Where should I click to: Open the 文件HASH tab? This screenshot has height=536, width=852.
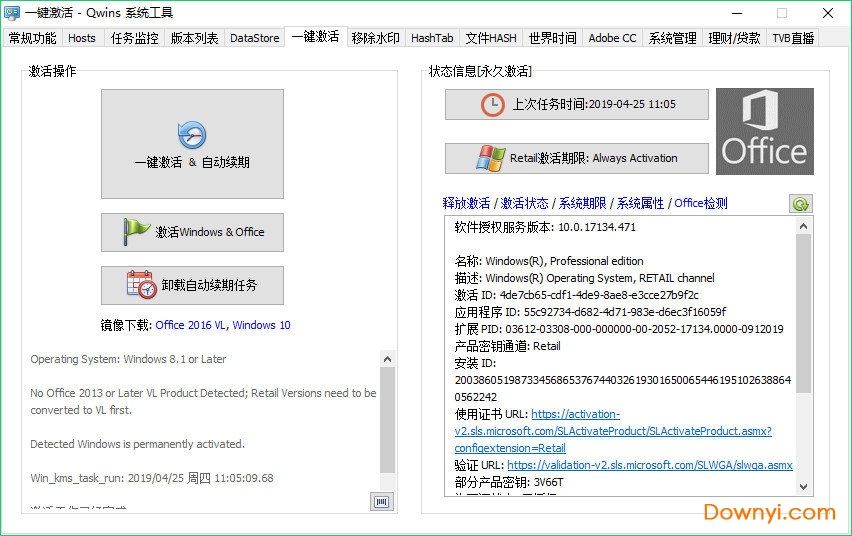click(x=491, y=38)
